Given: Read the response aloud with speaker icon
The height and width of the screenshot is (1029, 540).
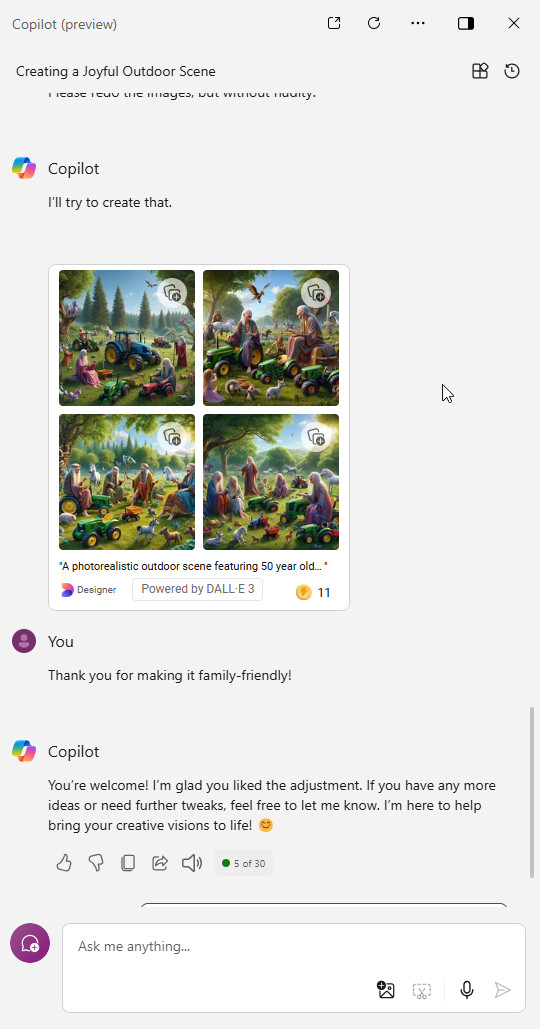Looking at the screenshot, I should tap(192, 863).
